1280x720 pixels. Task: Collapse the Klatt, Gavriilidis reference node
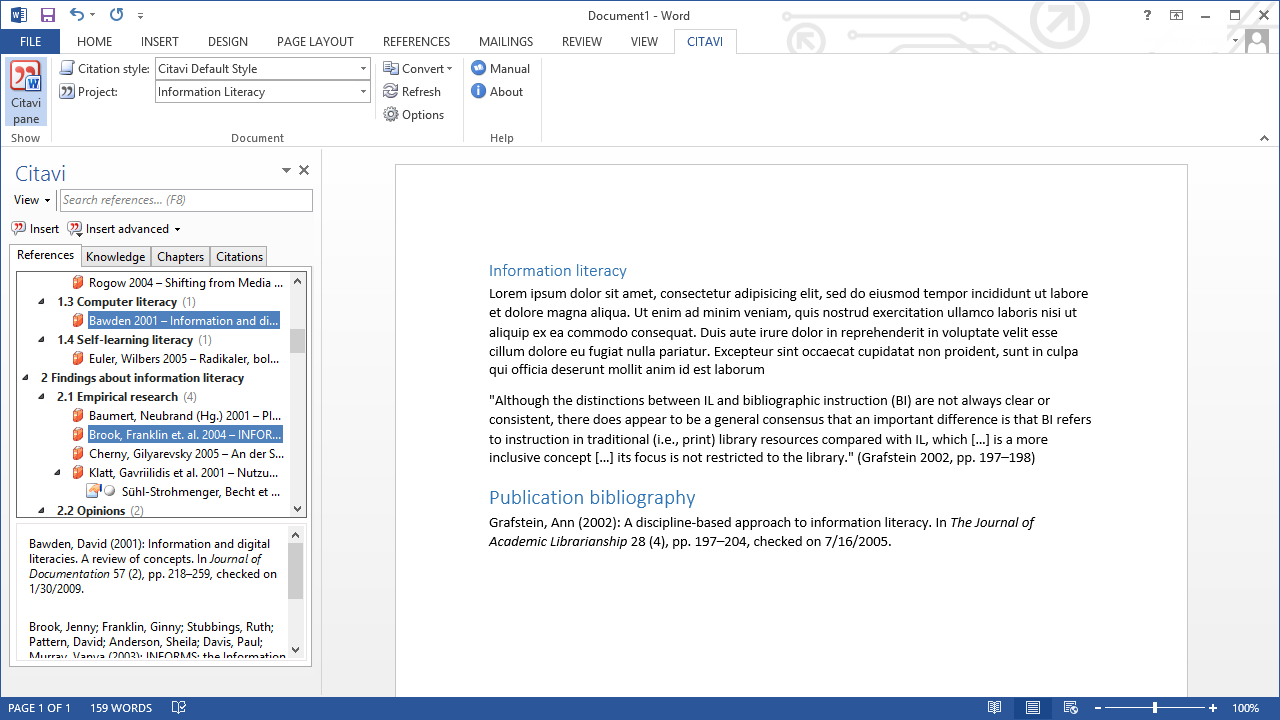point(58,472)
